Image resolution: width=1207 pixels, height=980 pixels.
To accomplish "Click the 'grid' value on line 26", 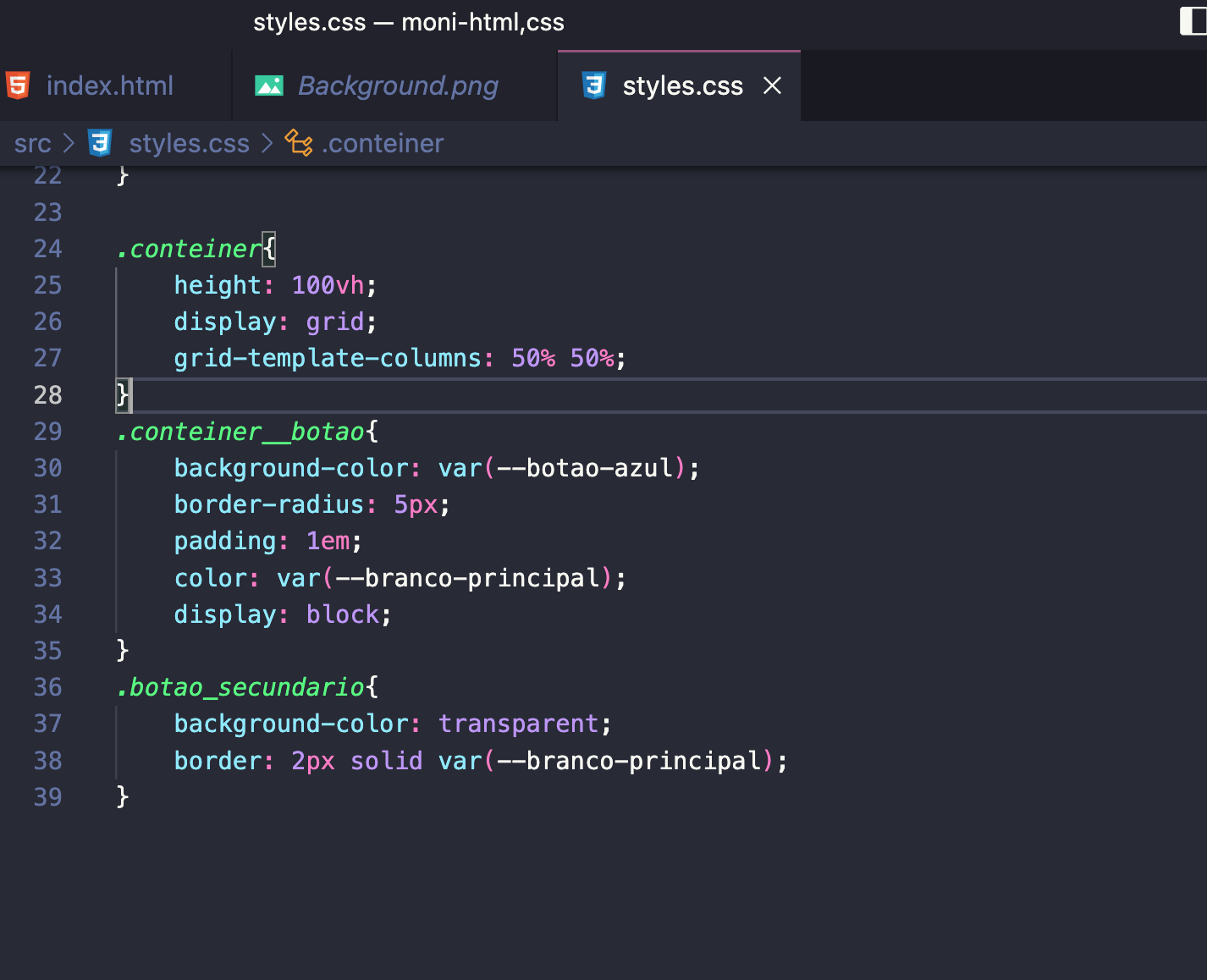I will tap(335, 322).
